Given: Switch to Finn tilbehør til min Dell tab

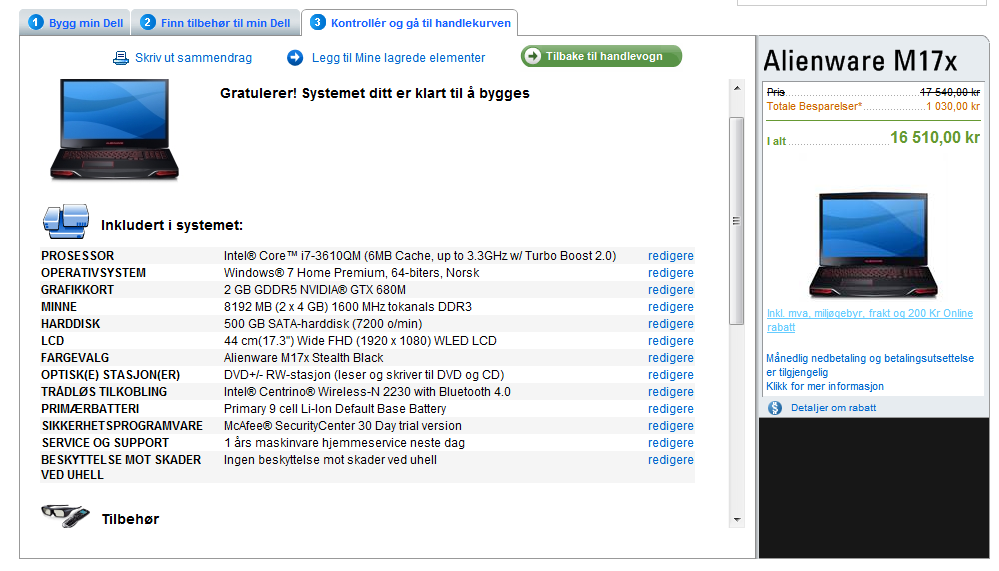Looking at the screenshot, I should (x=215, y=23).
